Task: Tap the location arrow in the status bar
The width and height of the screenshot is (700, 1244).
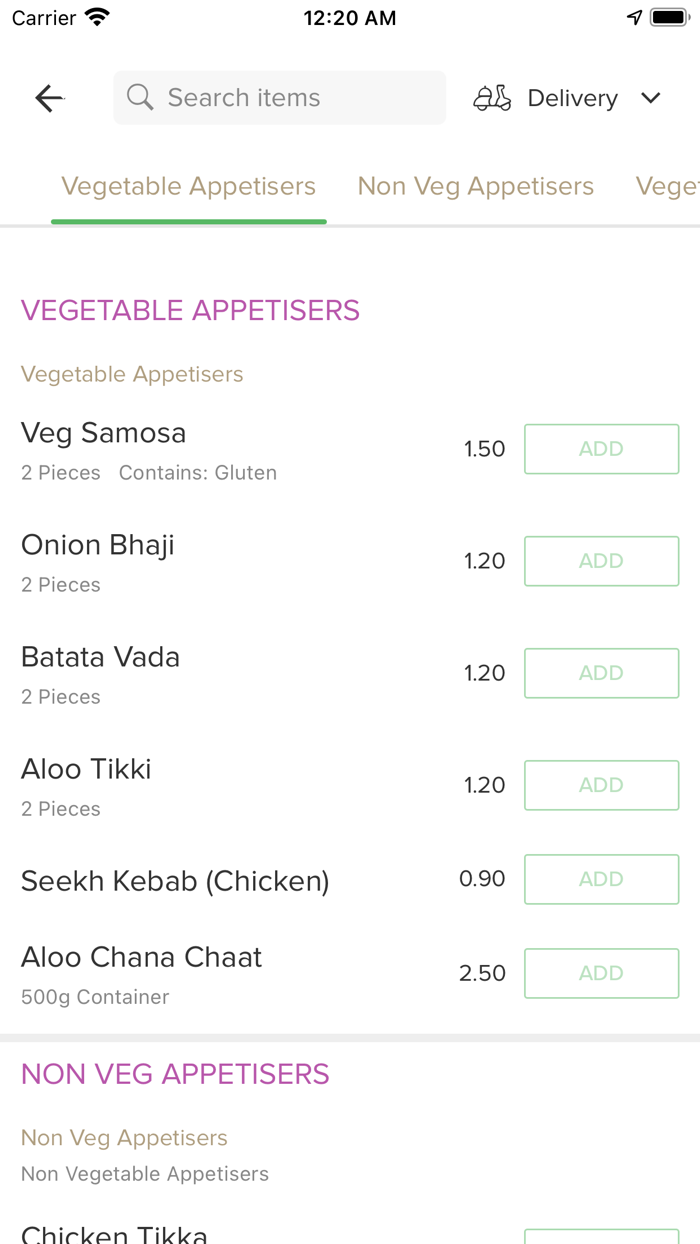Action: (634, 18)
